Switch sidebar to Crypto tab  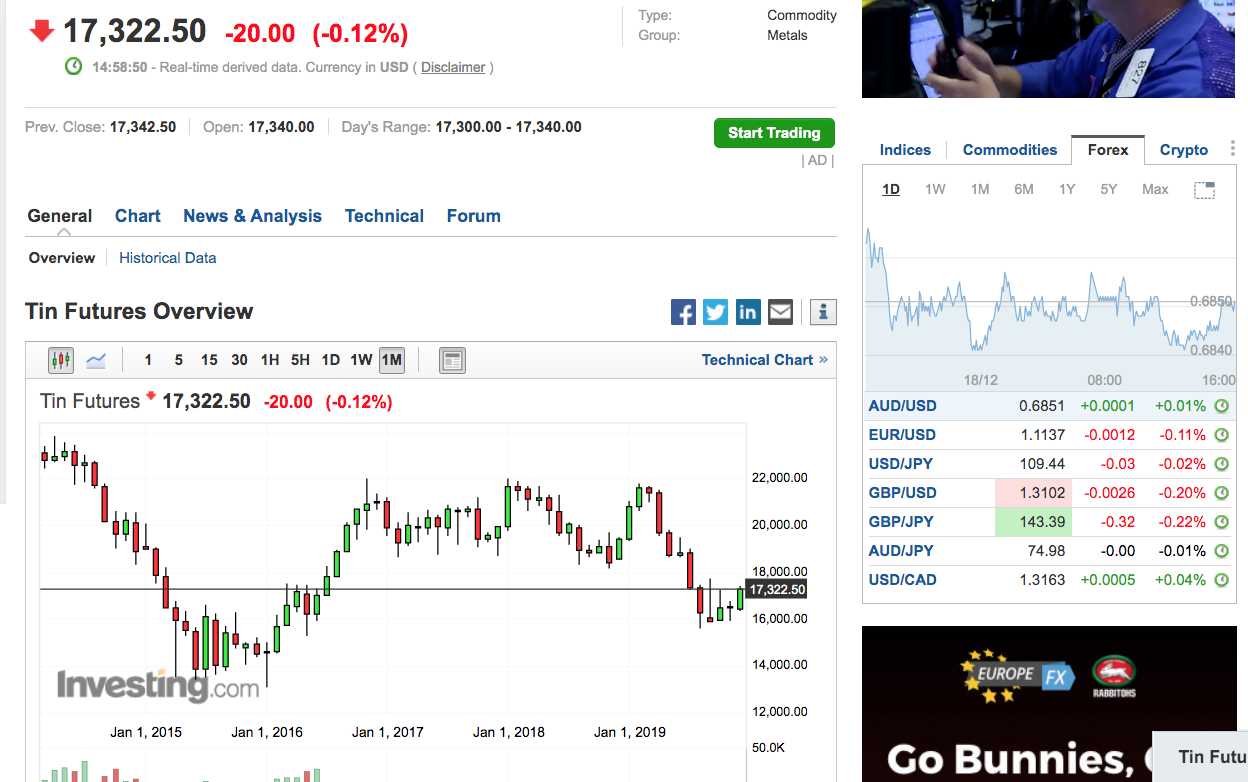click(1184, 150)
